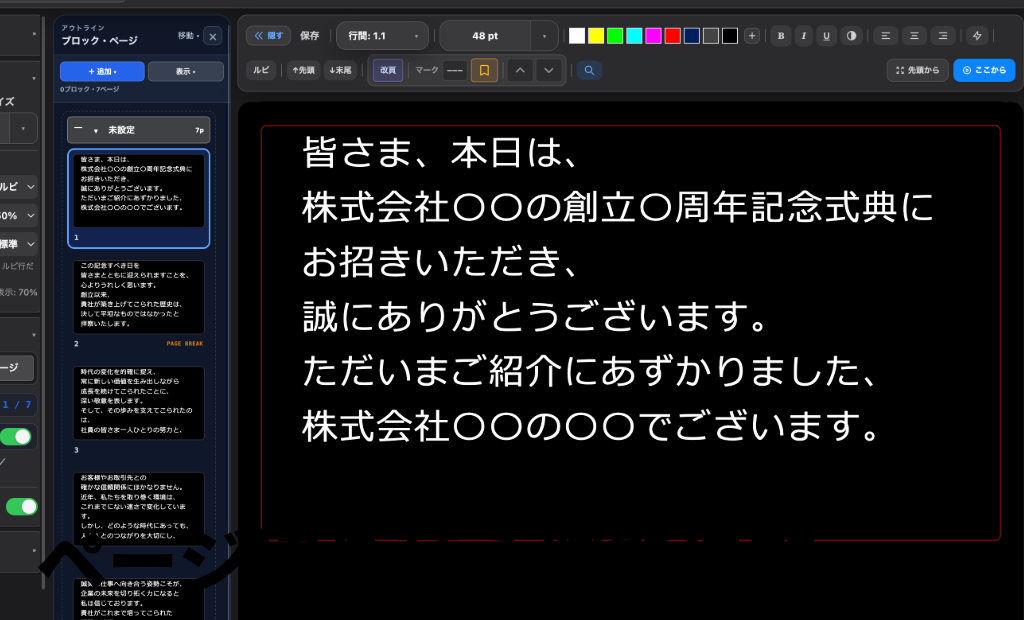This screenshot has height=620, width=1024.
Task: Click the half-circle contrast icon
Action: pos(851,36)
